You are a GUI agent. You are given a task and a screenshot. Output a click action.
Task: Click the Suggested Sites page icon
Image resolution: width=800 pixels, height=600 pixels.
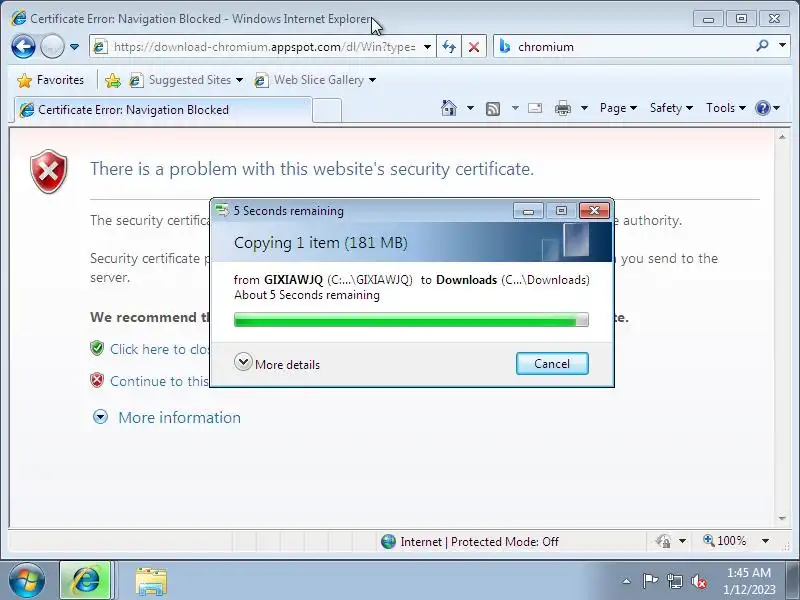(x=136, y=80)
